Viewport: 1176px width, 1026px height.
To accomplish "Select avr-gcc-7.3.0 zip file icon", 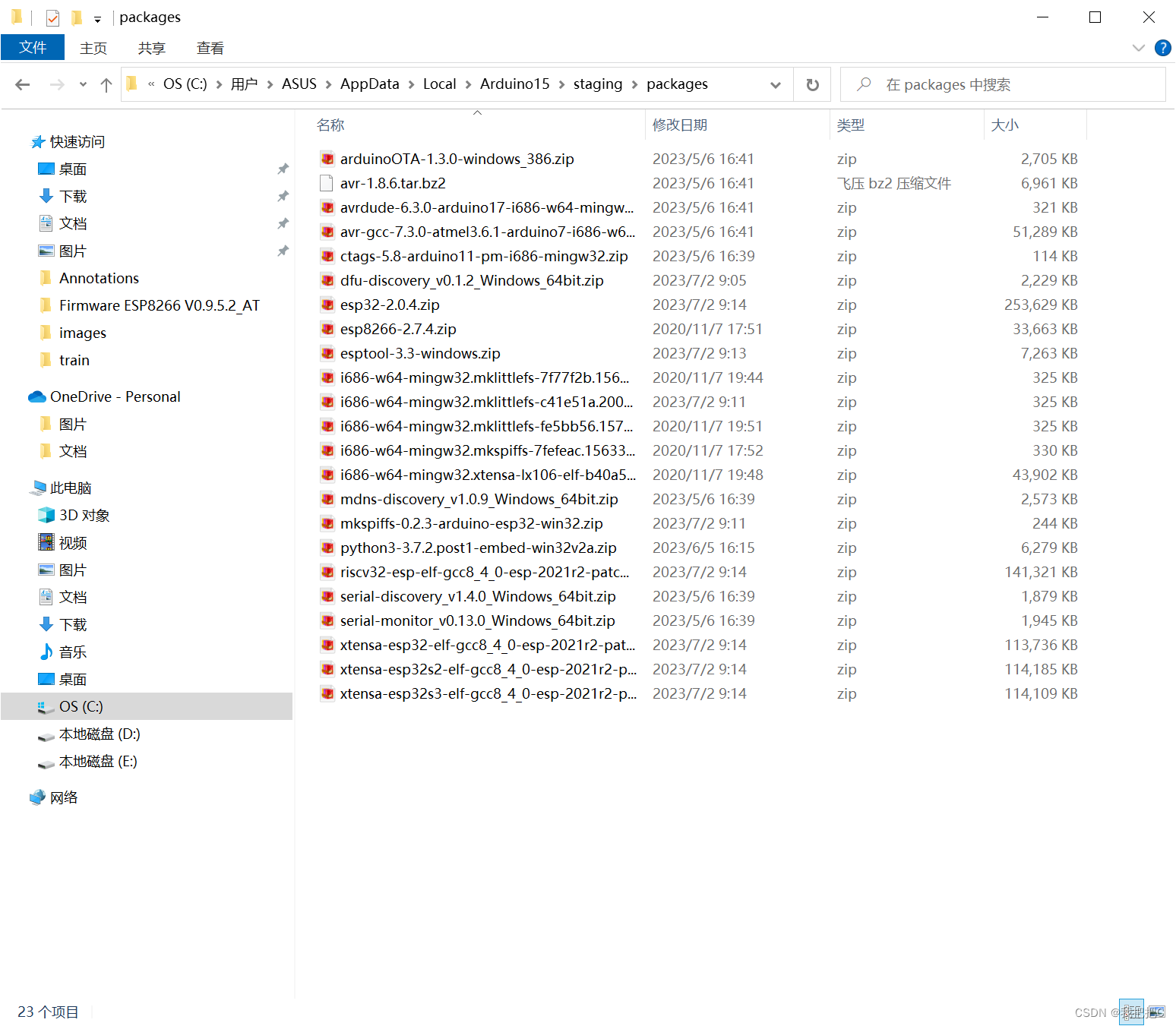I will click(327, 232).
